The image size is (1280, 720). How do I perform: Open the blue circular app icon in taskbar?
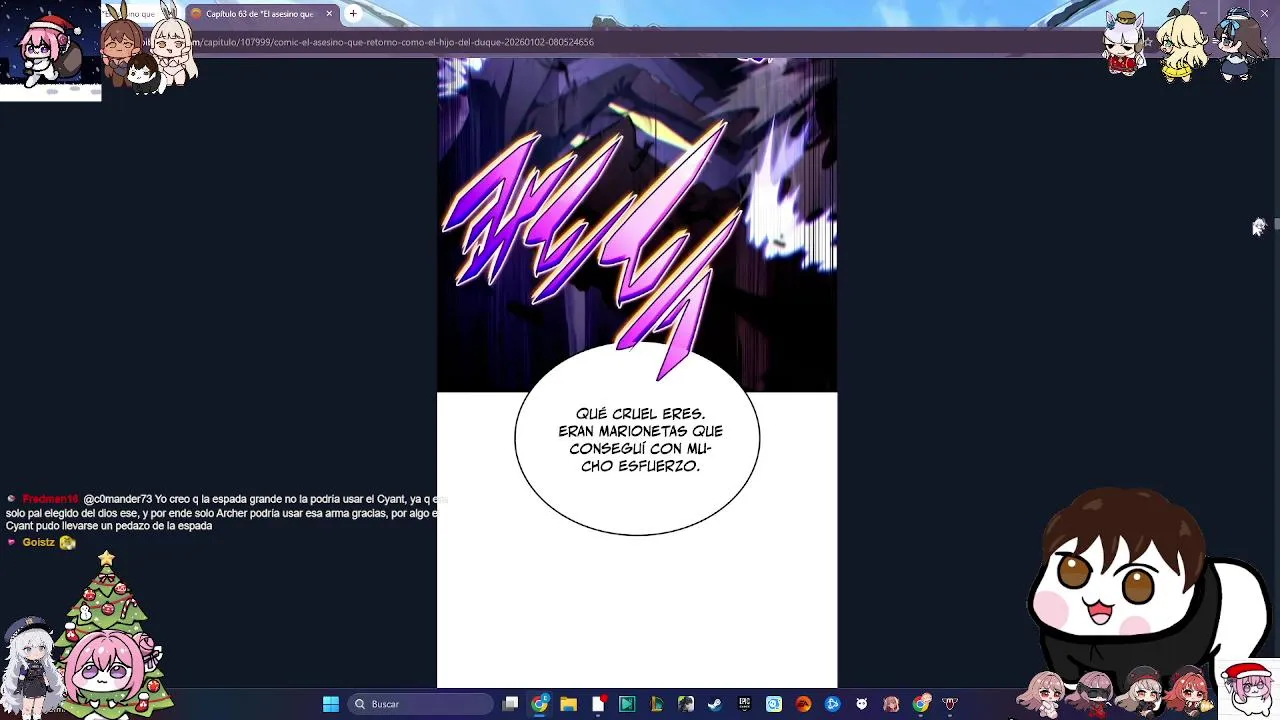coord(832,704)
